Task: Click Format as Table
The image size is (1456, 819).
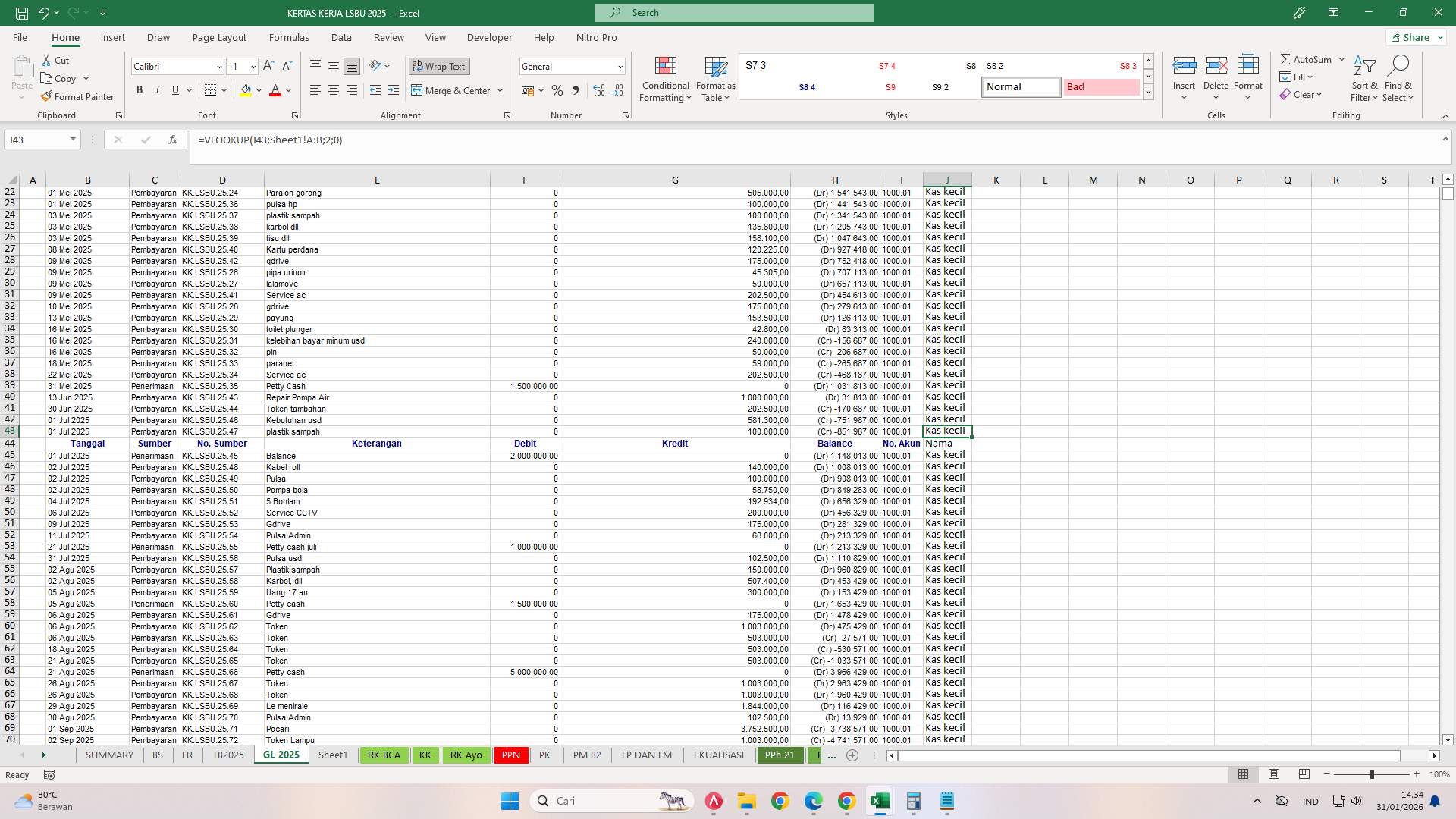Action: pyautogui.click(x=714, y=79)
